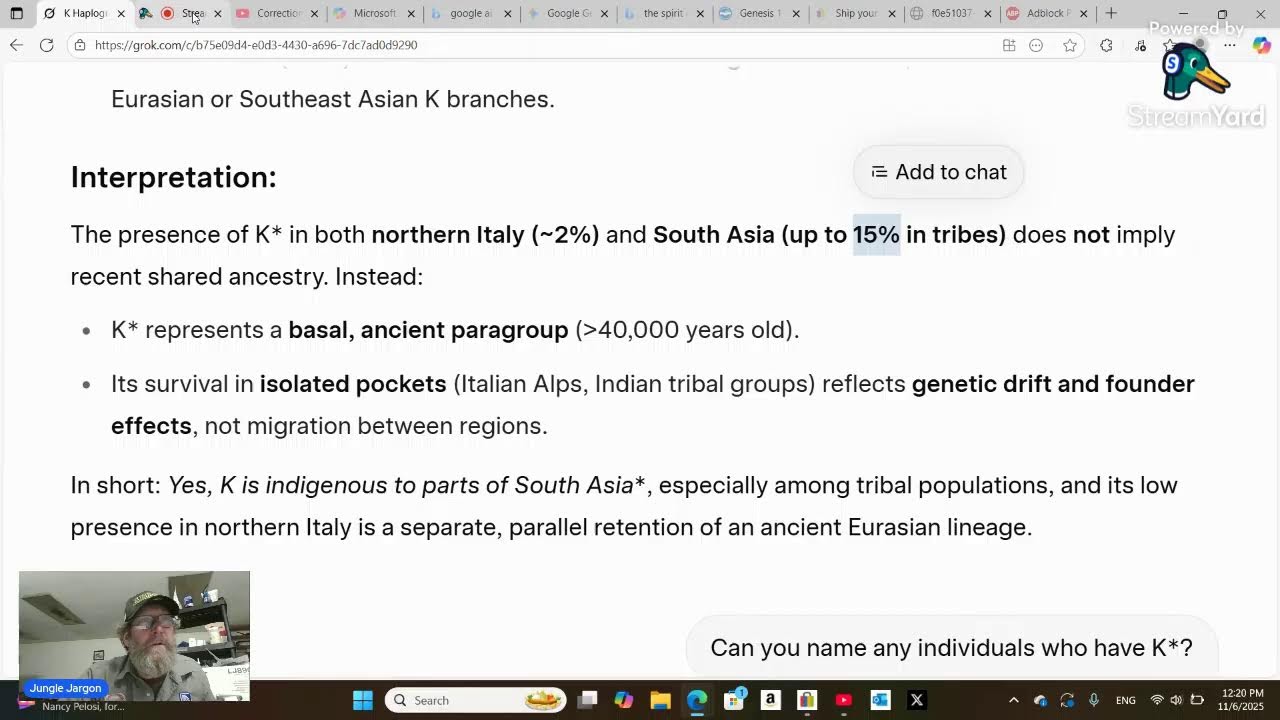Switch to the google ai tab
Screen dimensions: 1280x720
click(470, 13)
